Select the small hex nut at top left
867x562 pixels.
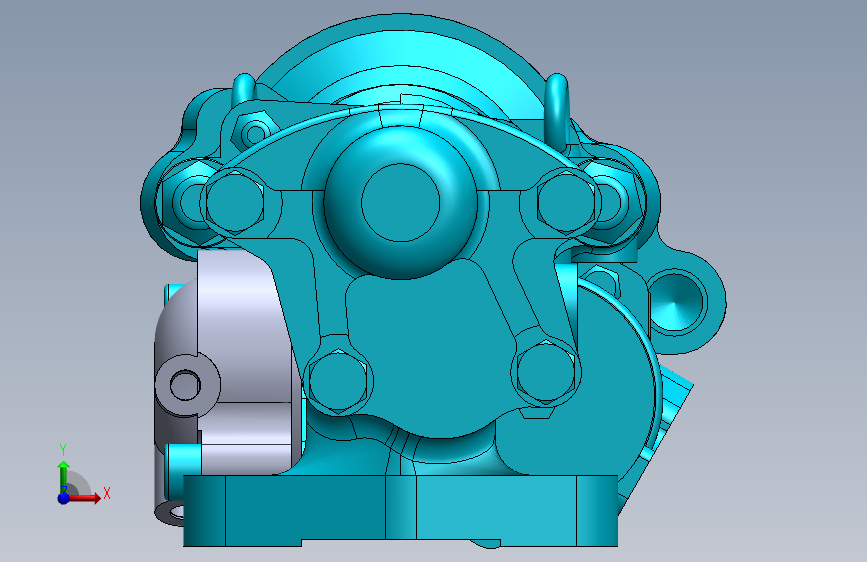click(255, 132)
